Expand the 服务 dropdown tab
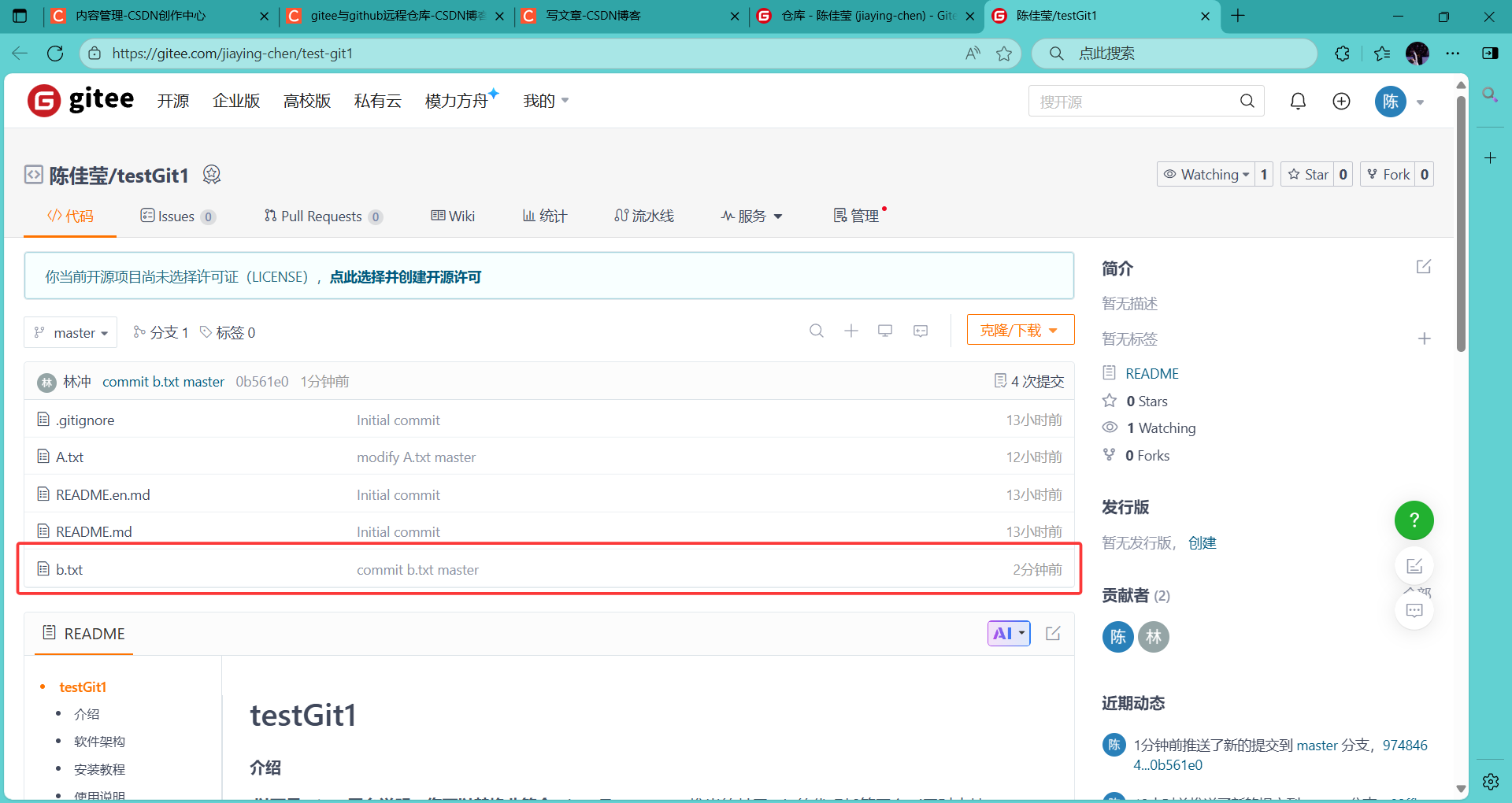1512x803 pixels. pyautogui.click(x=751, y=216)
